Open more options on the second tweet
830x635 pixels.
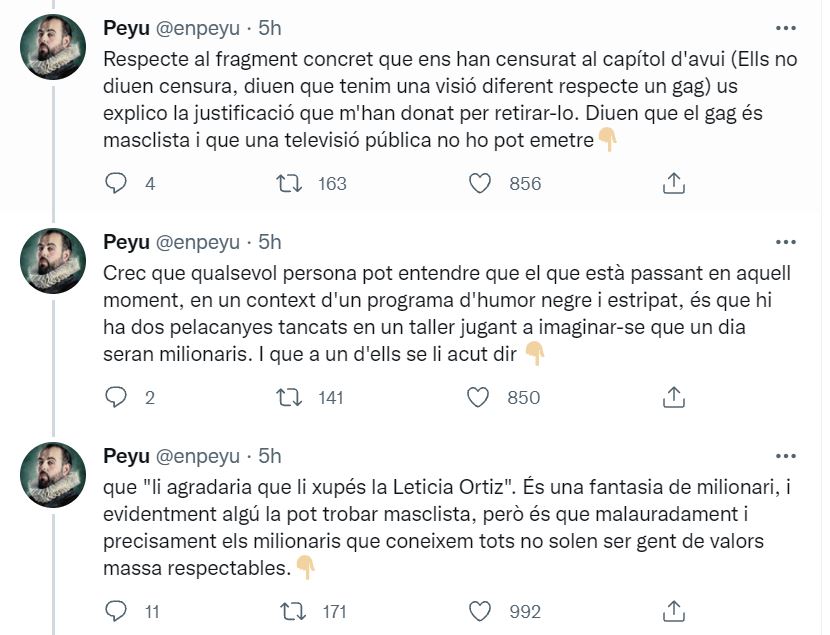[x=787, y=242]
